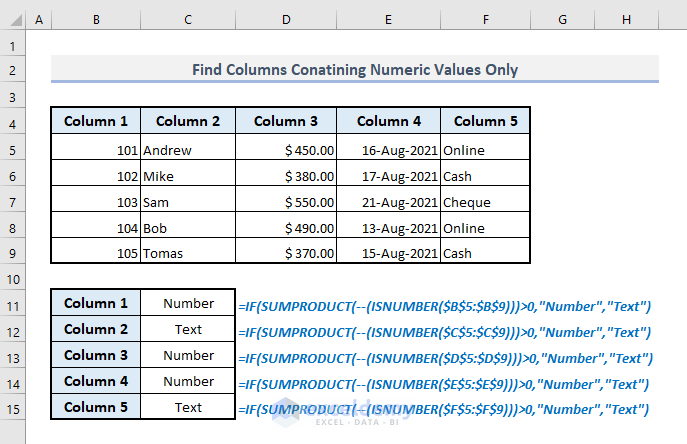
Task: Click "Column 1" label in the lower summary table
Action: coord(96,303)
